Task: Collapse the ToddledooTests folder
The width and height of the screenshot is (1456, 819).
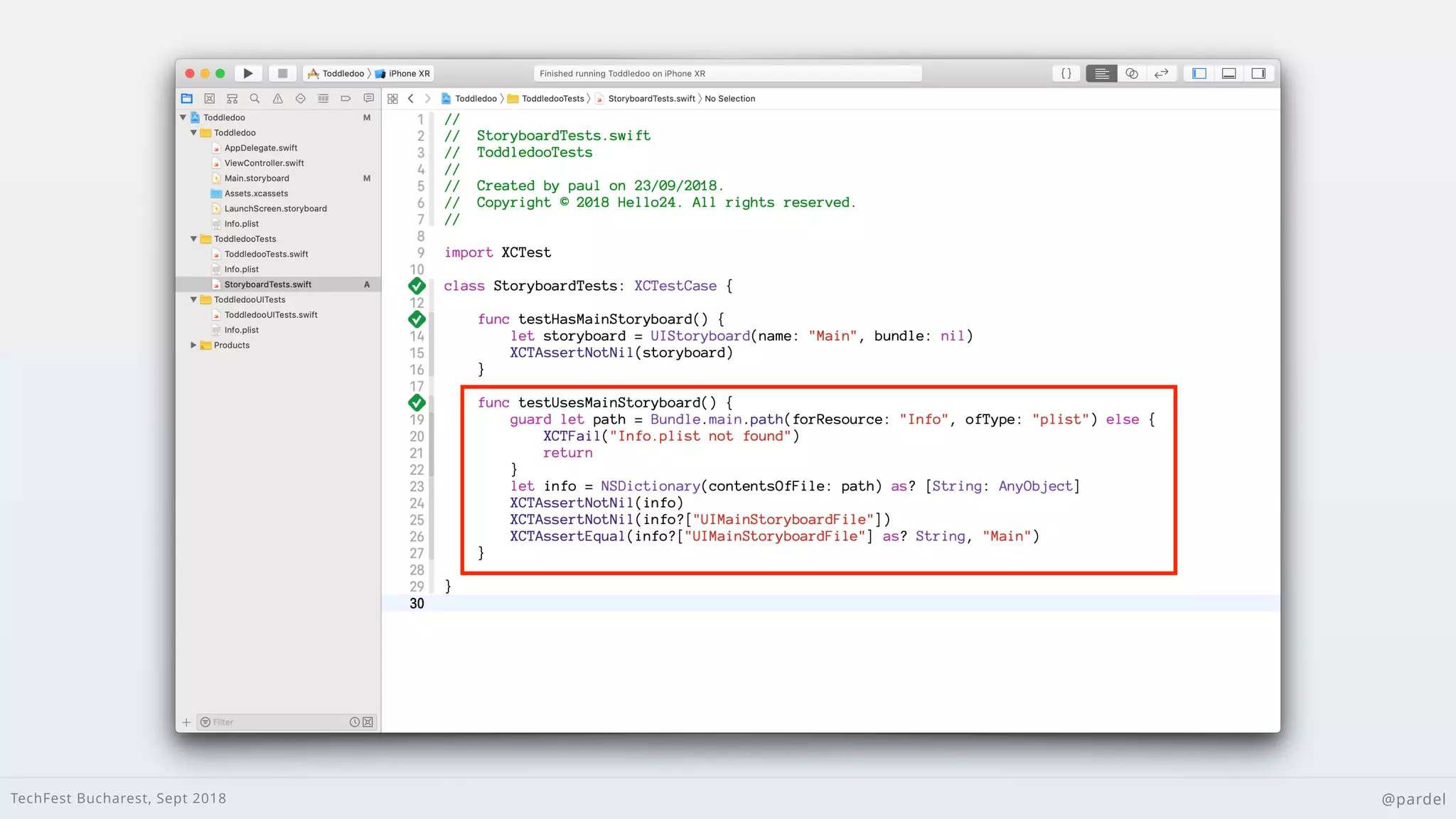Action: click(x=193, y=239)
